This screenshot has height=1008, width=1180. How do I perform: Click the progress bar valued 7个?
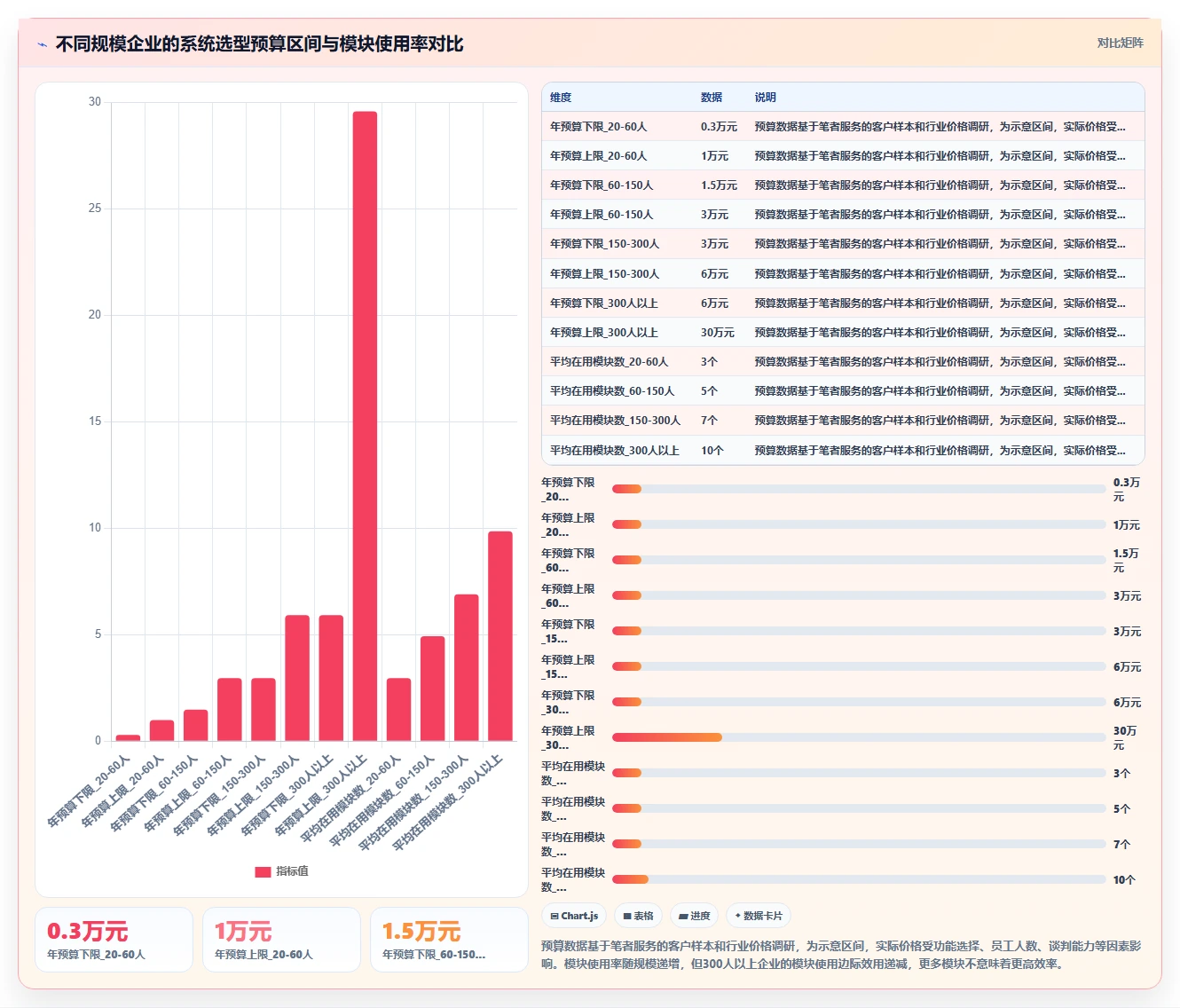(x=859, y=844)
